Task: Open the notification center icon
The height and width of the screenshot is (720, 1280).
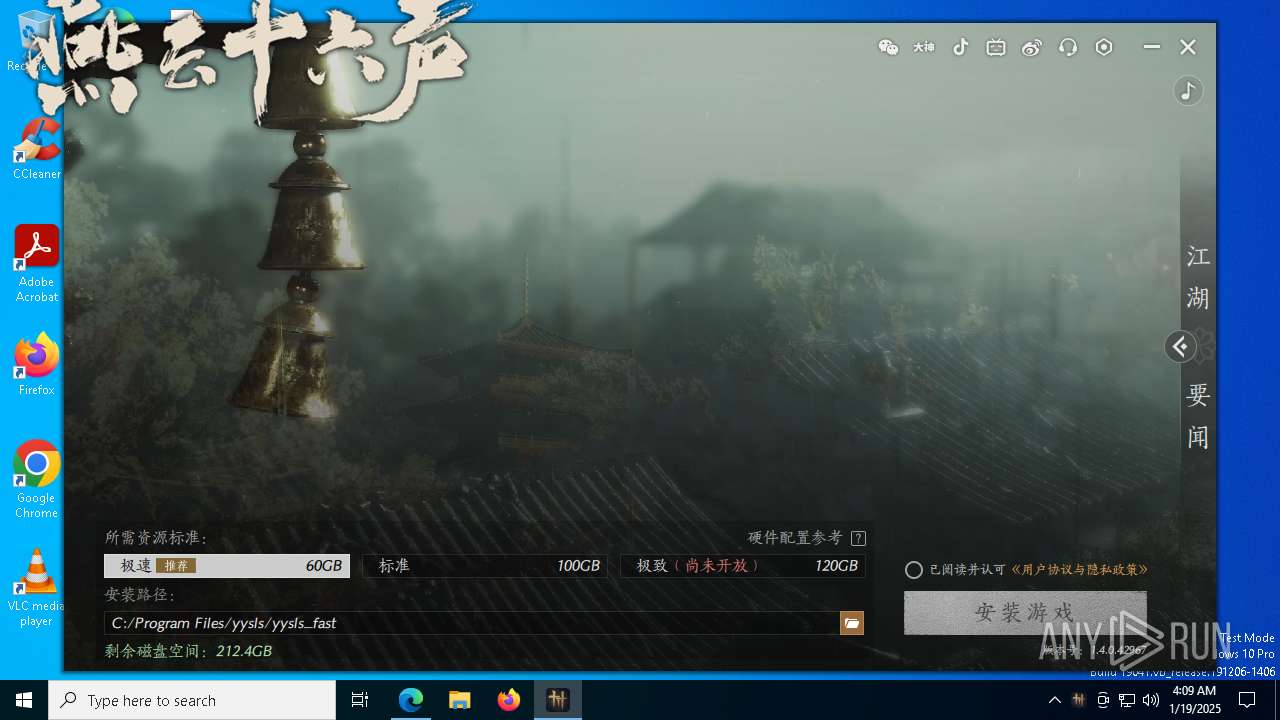Action: click(1247, 700)
